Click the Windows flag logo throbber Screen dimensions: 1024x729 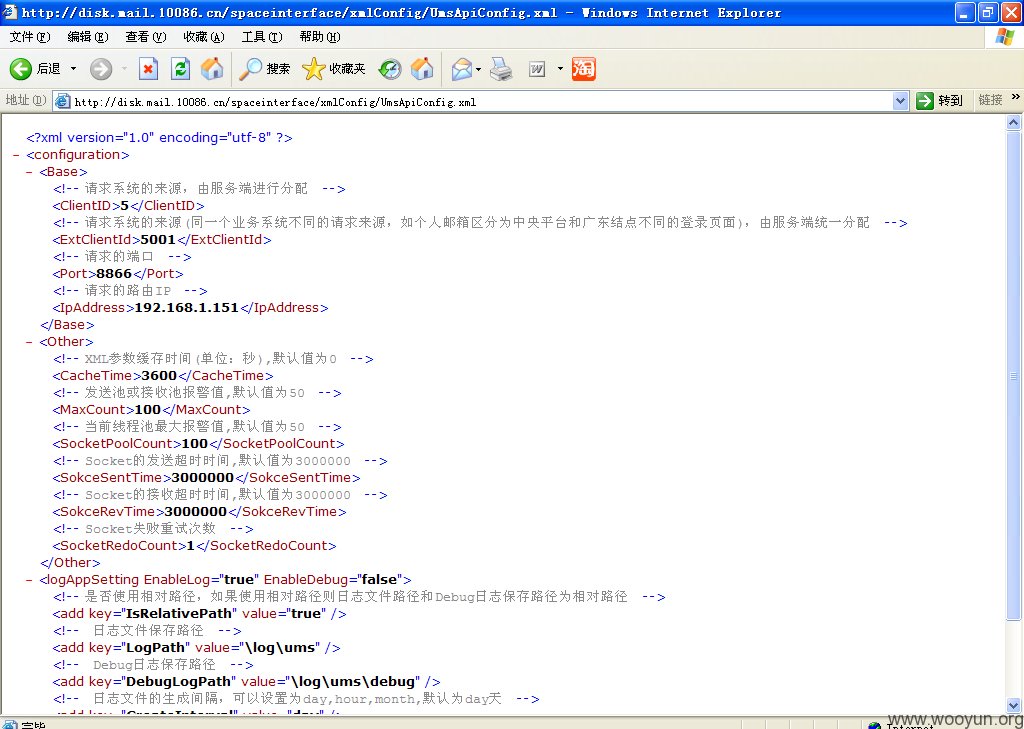[x=1004, y=37]
